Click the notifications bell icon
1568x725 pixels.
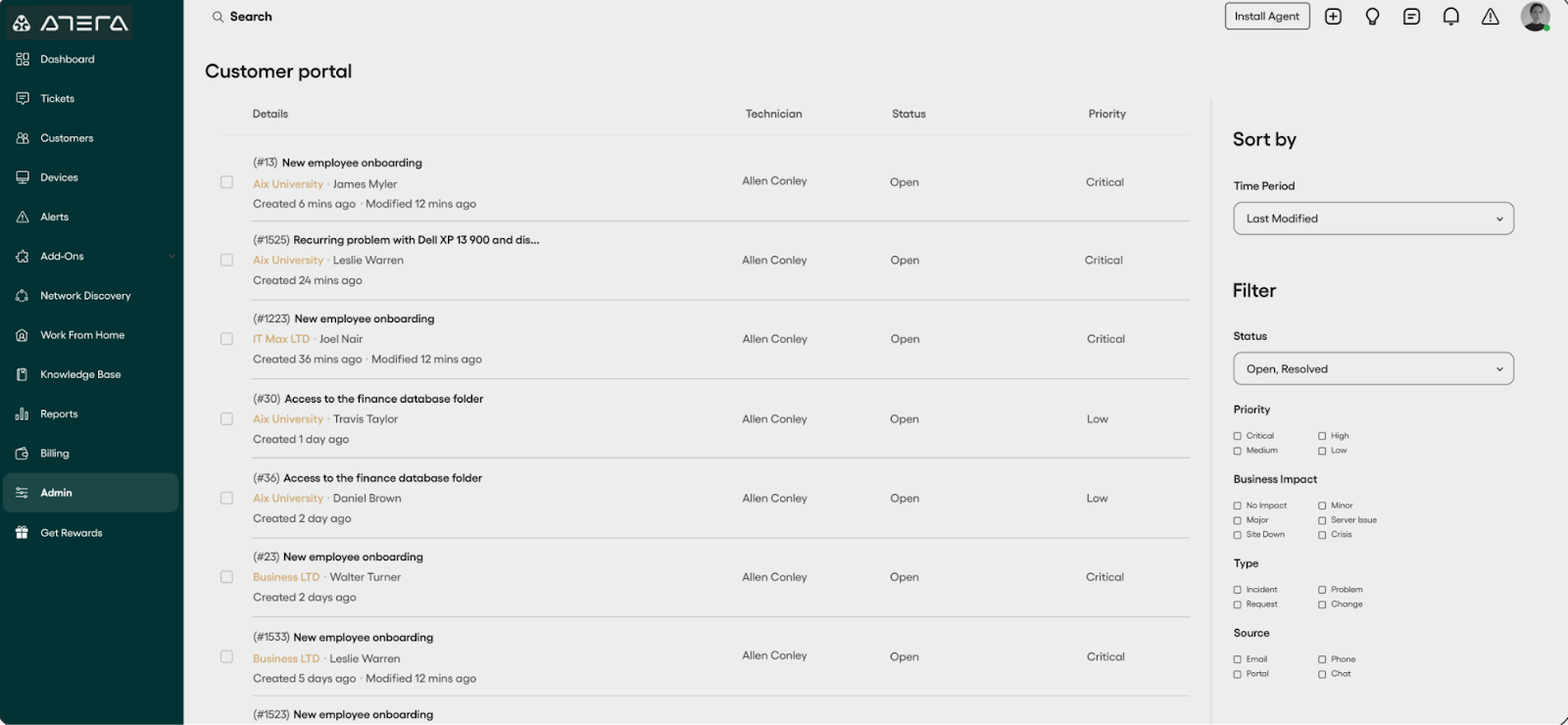pyautogui.click(x=1450, y=16)
